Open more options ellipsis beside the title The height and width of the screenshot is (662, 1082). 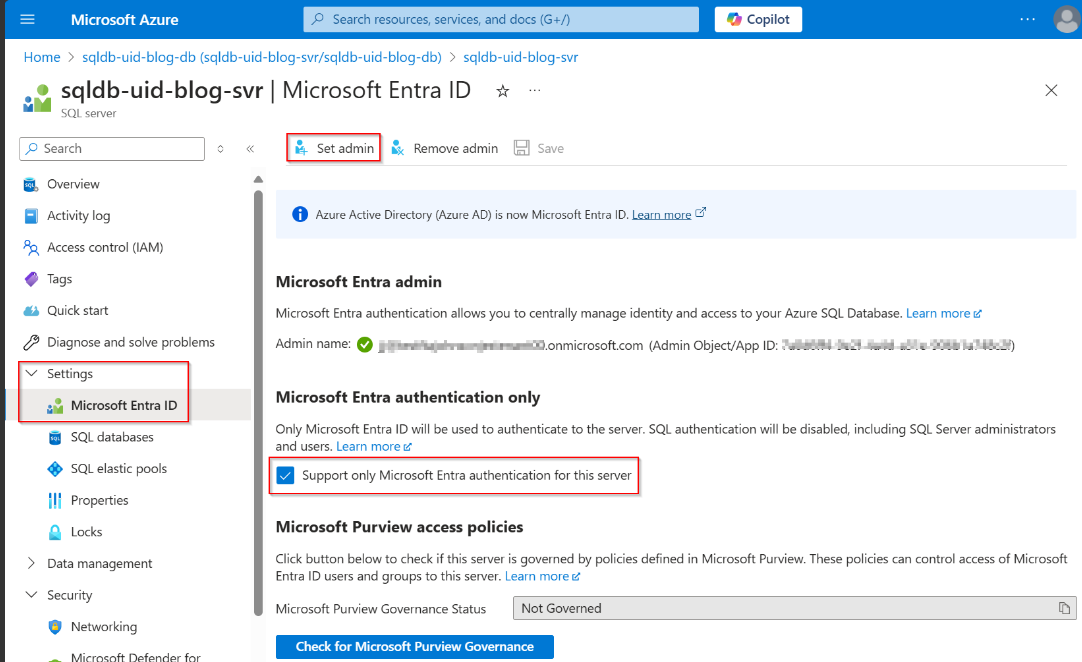tap(535, 90)
